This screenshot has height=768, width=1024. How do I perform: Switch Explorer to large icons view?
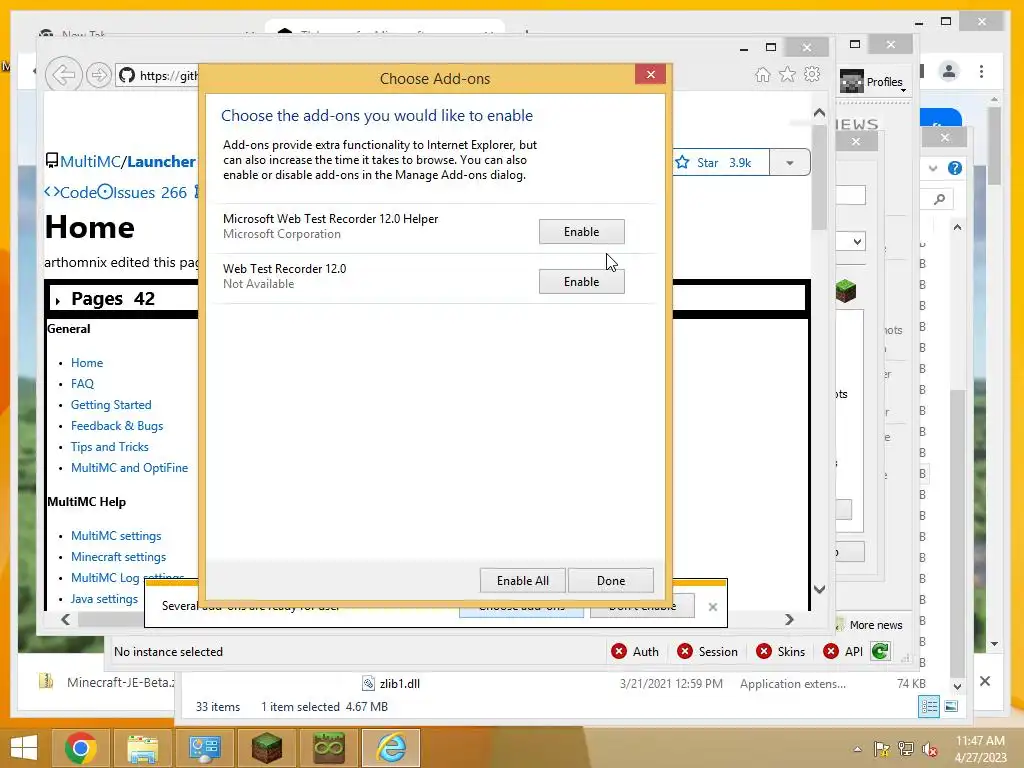coord(952,706)
